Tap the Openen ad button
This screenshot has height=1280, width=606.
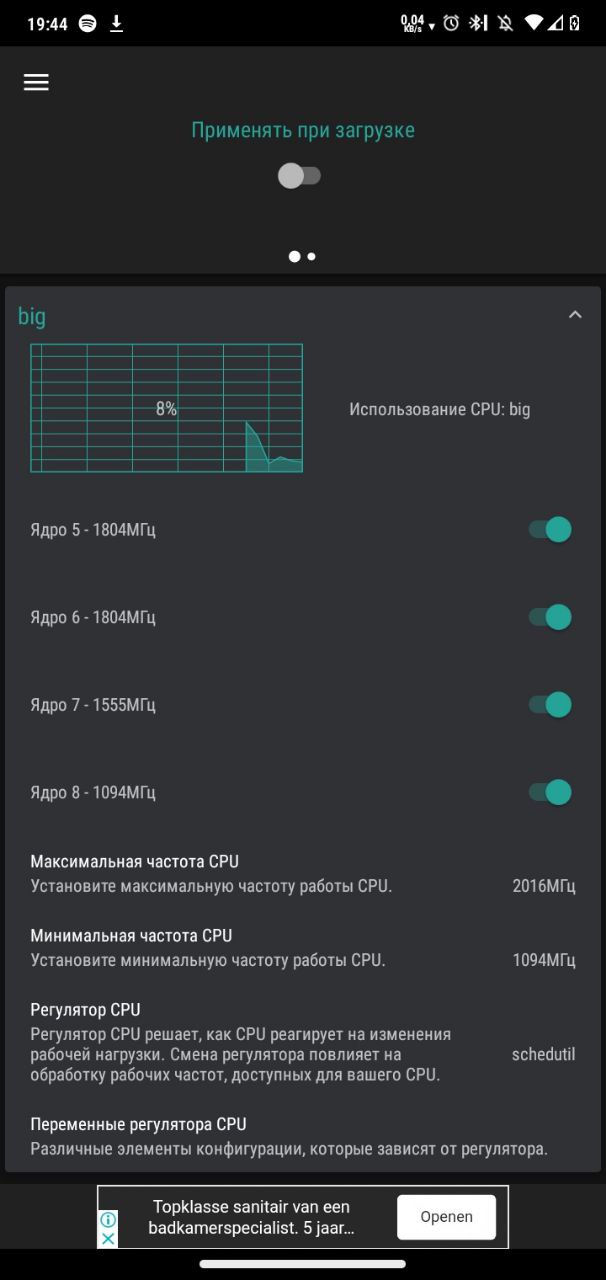[446, 1217]
